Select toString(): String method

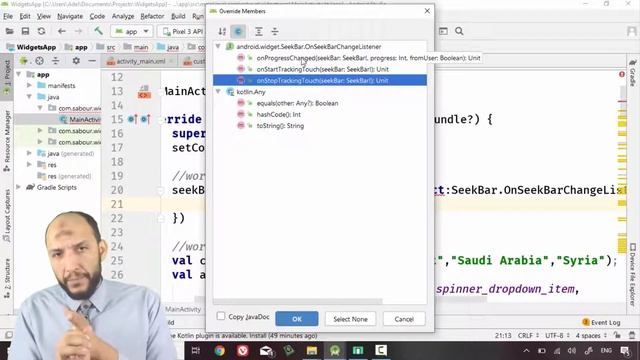pos(280,126)
